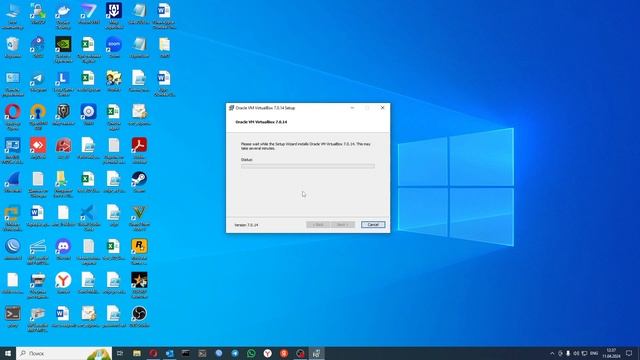Screen dimensions: 640x360
Task: Click the greyed-out Next button in setup
Action: tap(343, 224)
